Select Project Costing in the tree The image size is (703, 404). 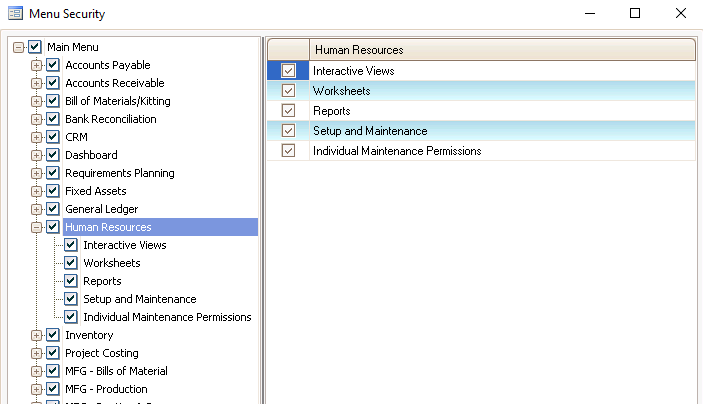[x=102, y=353]
